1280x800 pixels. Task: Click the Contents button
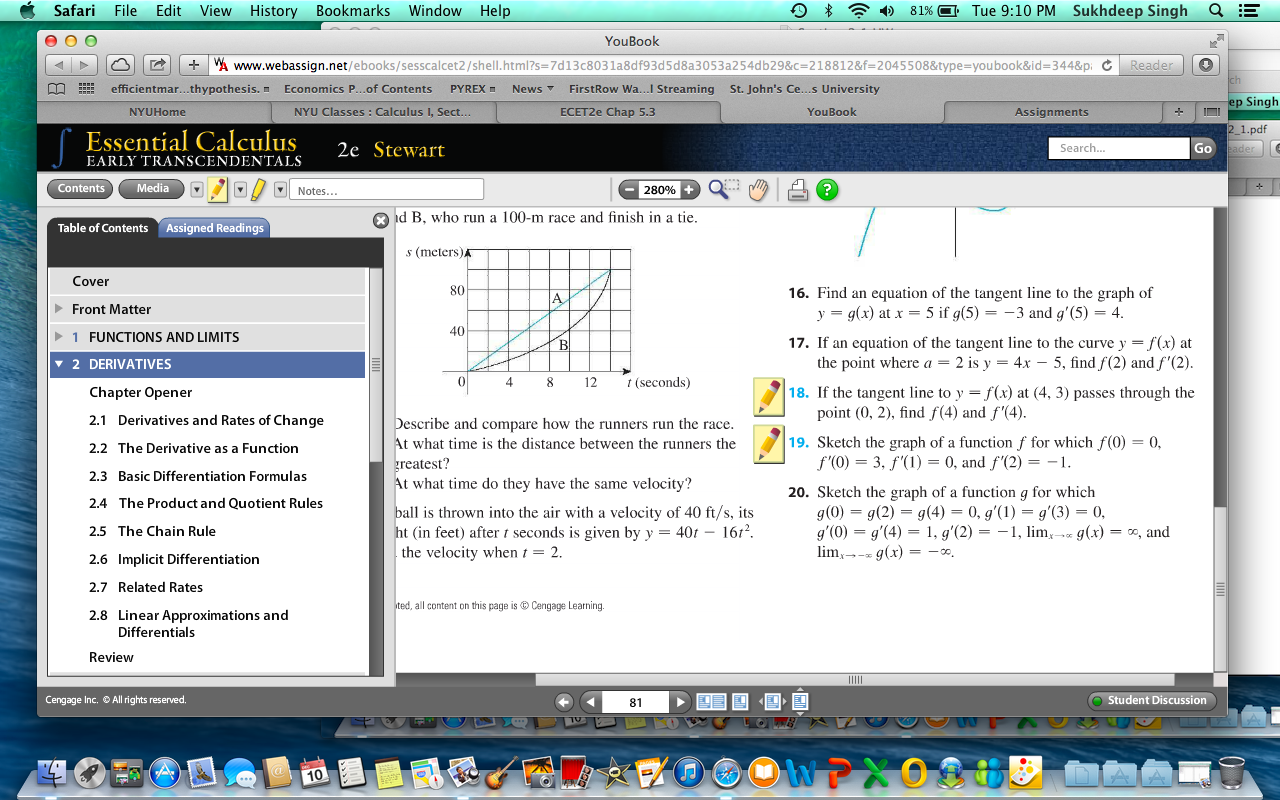pyautogui.click(x=81, y=188)
